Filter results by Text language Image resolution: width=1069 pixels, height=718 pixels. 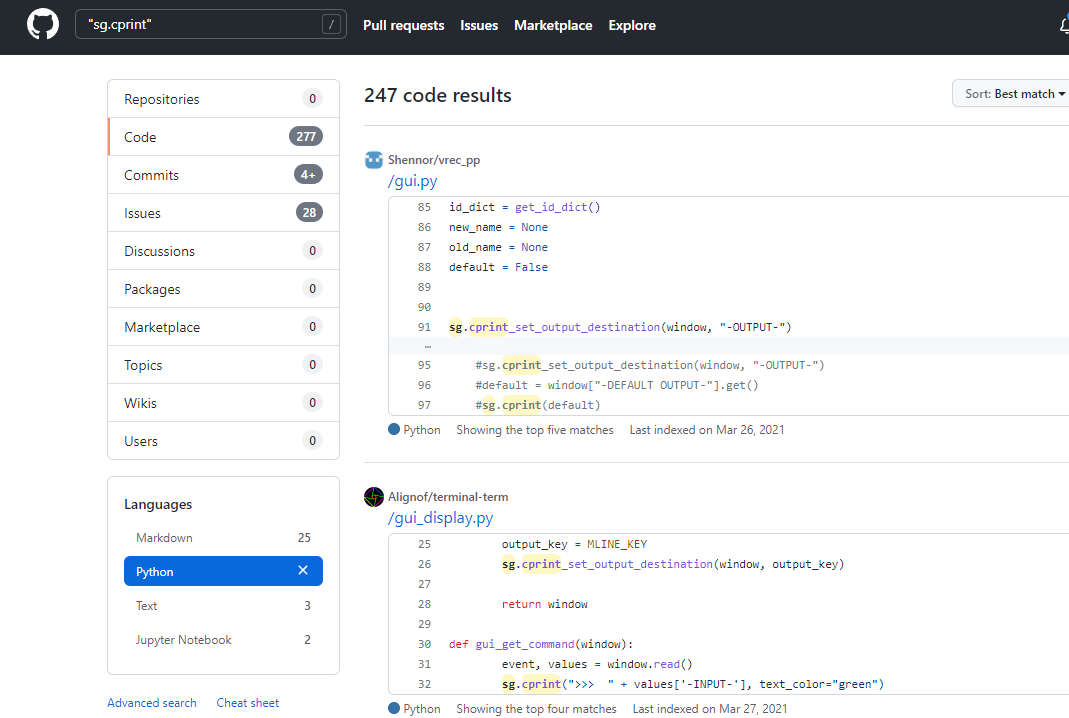tap(224, 605)
